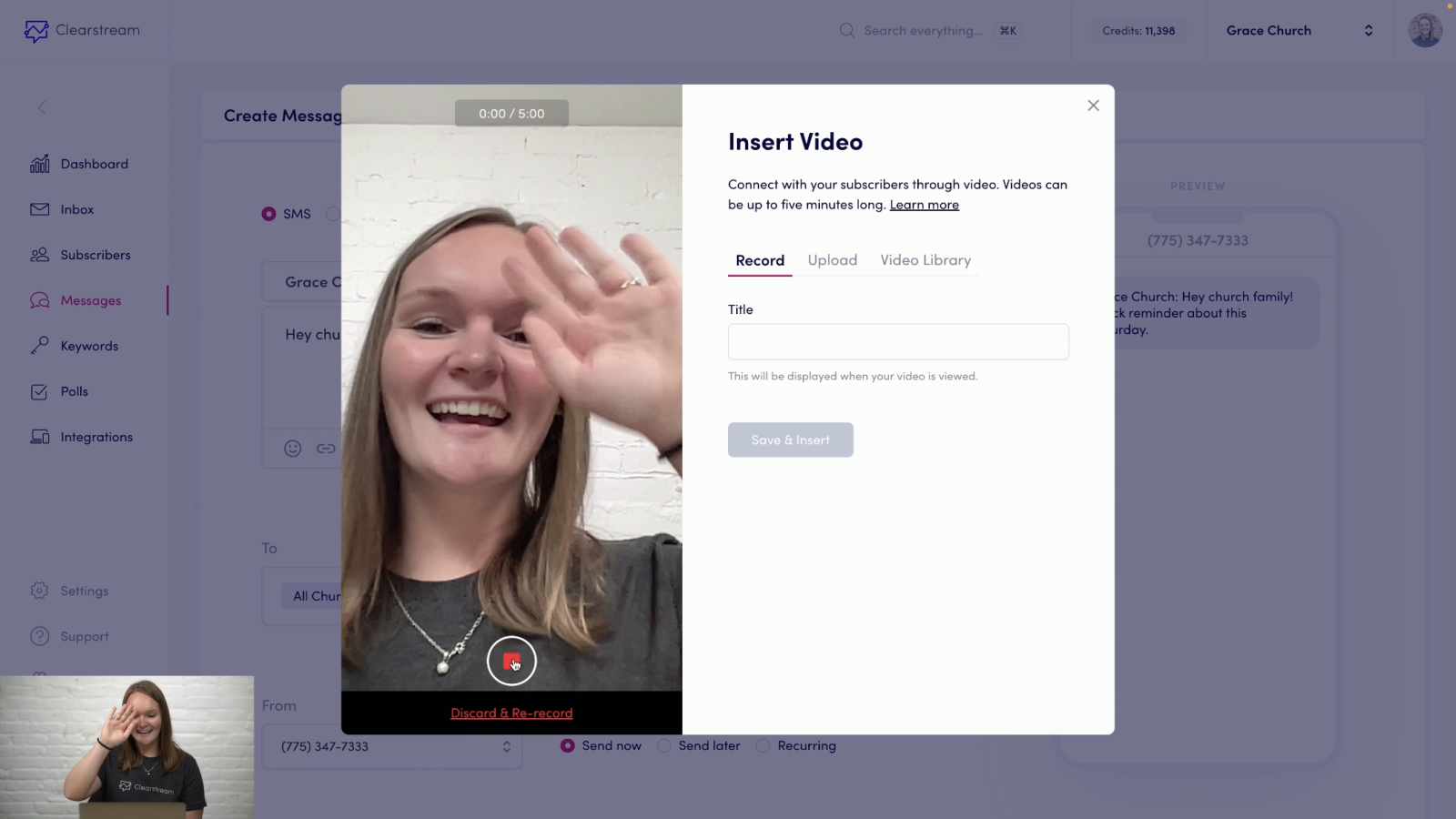Open the Keywords section
The width and height of the screenshot is (1456, 819).
point(89,346)
